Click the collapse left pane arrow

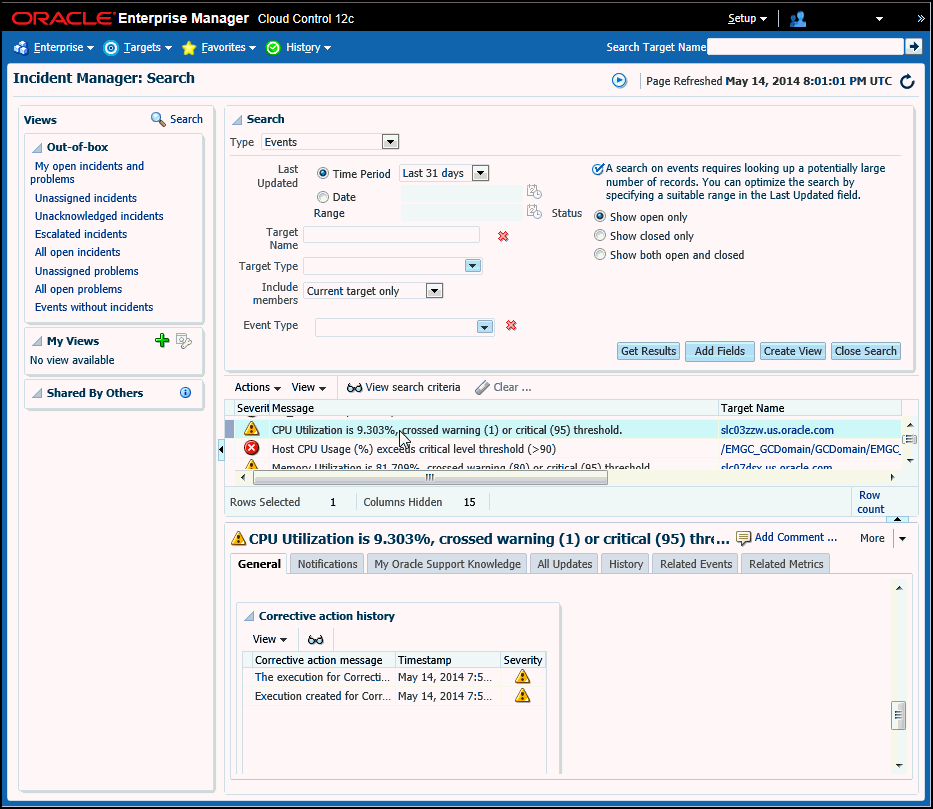click(x=221, y=449)
